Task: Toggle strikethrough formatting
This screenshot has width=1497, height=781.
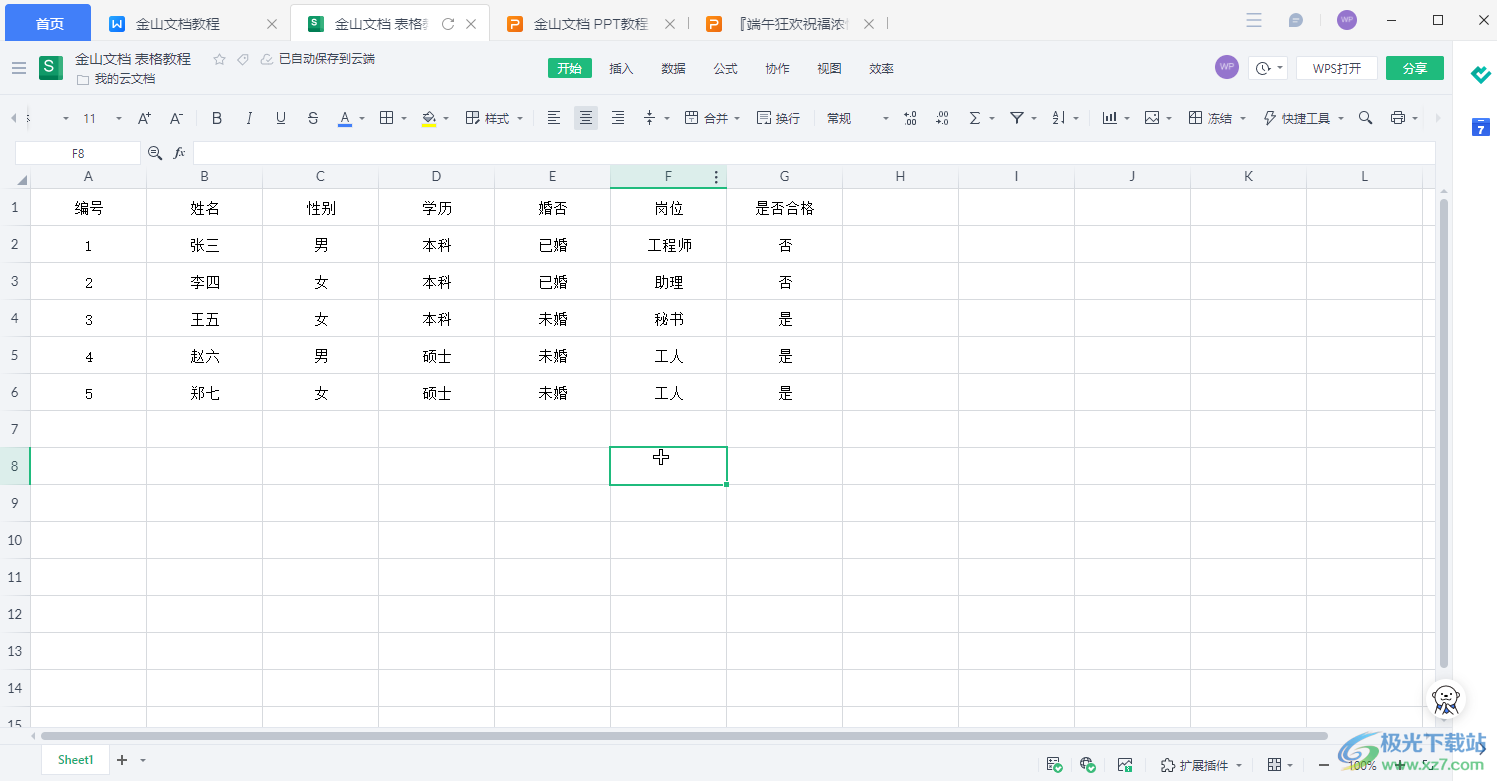Action: click(313, 118)
